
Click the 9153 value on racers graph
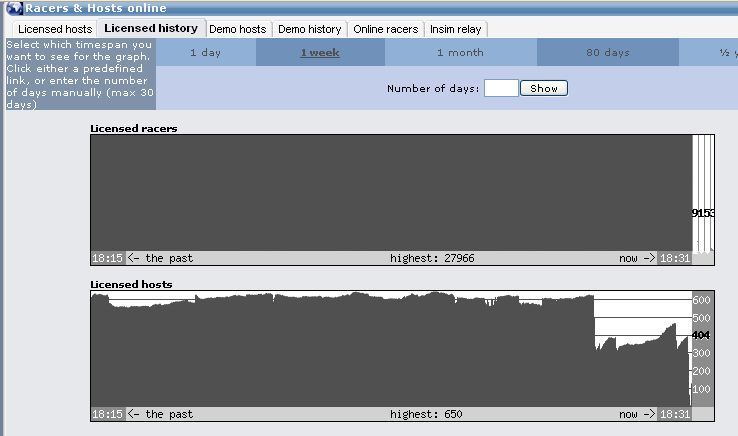703,213
